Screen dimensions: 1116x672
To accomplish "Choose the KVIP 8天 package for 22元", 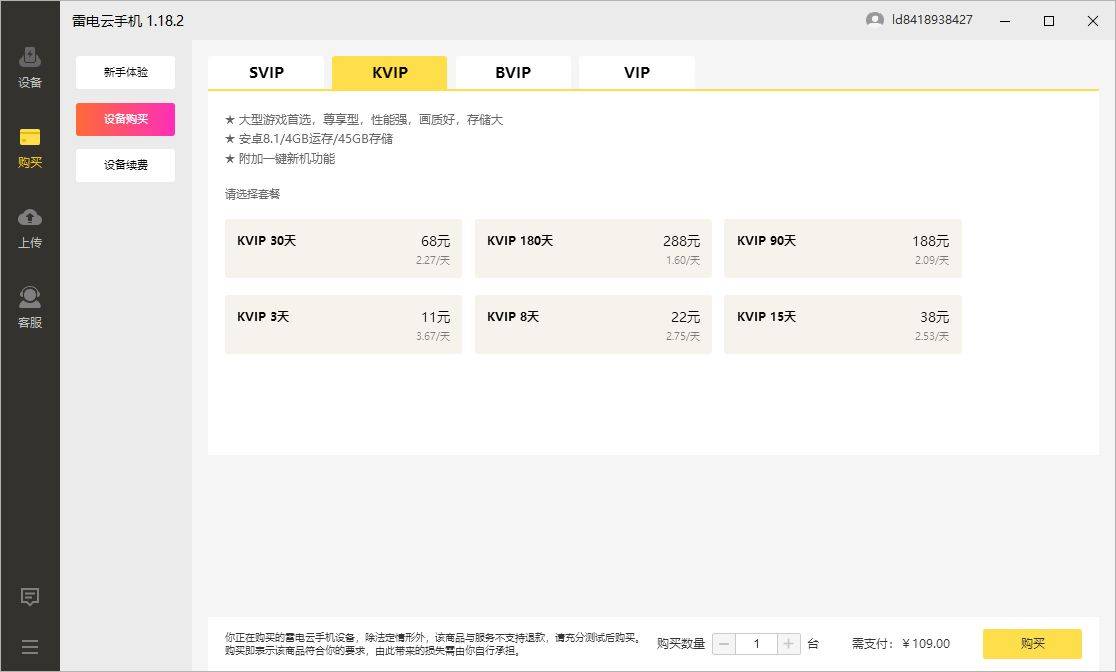I will pos(593,325).
